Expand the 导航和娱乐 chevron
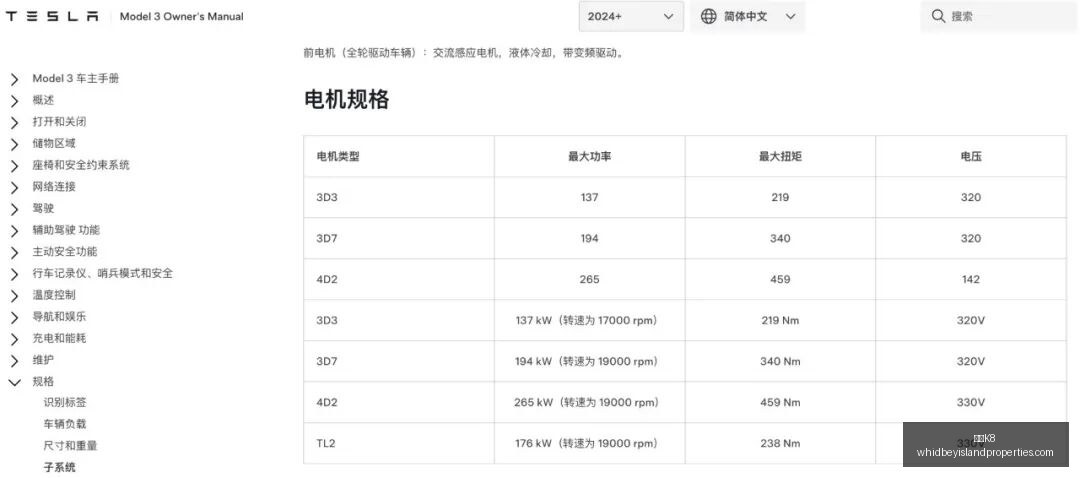Viewport: 1080px width, 478px height. (14, 318)
